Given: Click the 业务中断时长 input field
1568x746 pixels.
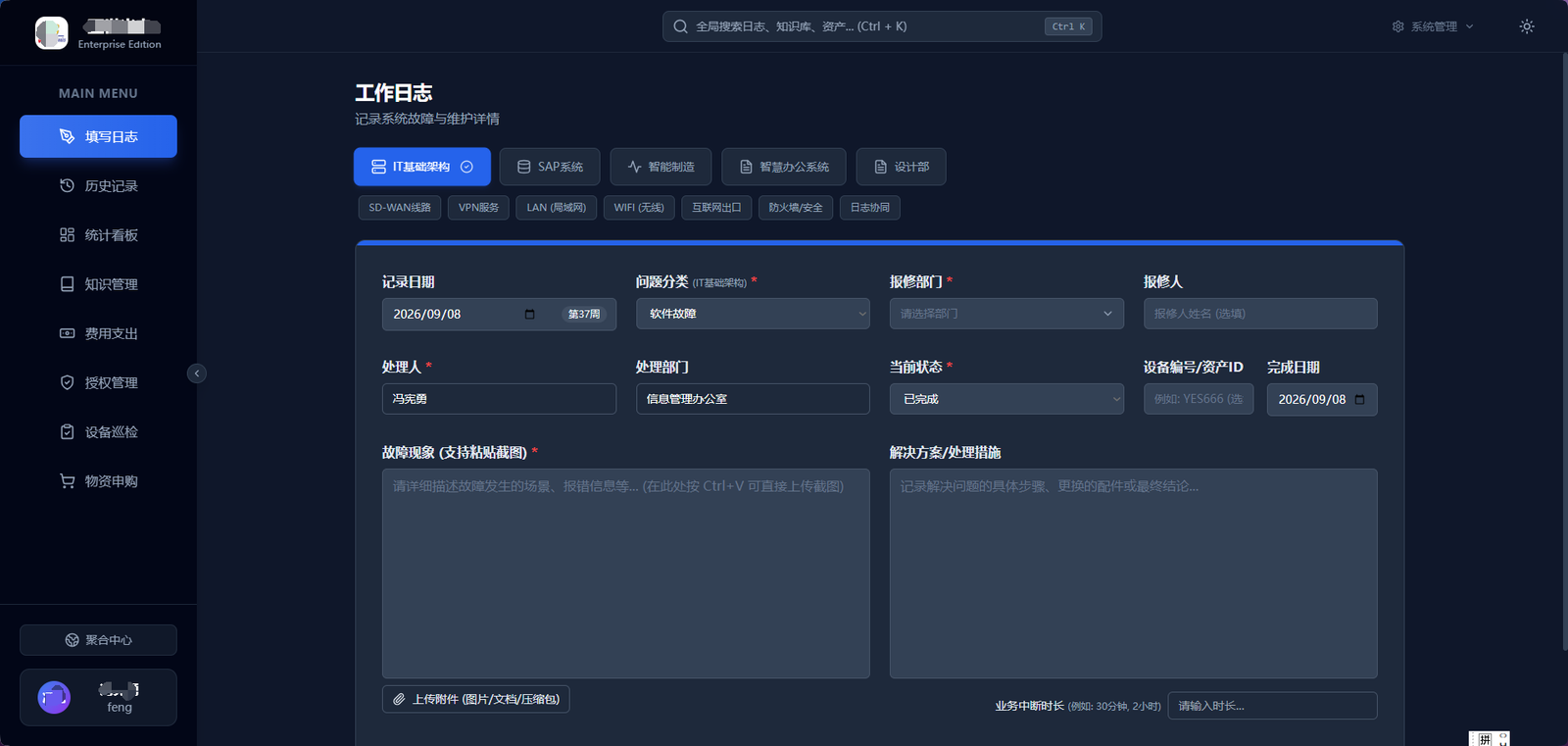Looking at the screenshot, I should tap(1273, 706).
